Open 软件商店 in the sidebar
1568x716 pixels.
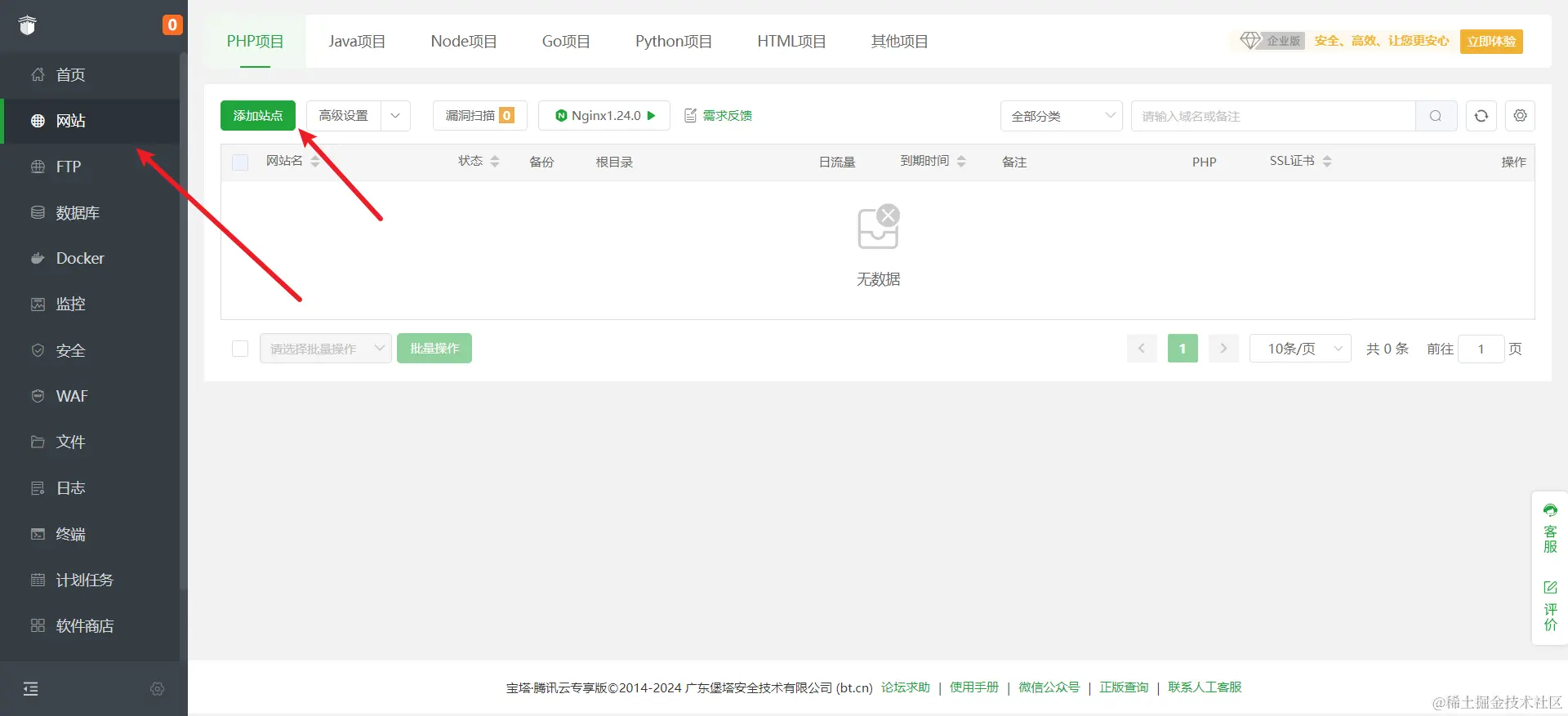click(x=90, y=625)
